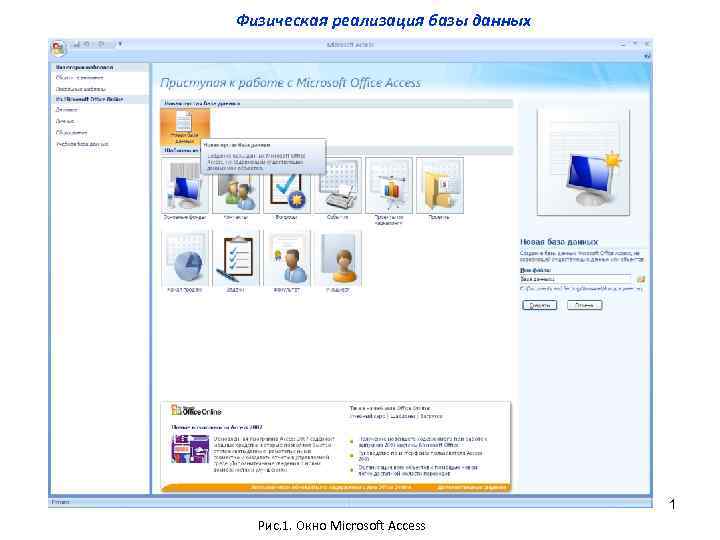Click the Create button under file name
The height and width of the screenshot is (540, 720).
pyautogui.click(x=540, y=305)
